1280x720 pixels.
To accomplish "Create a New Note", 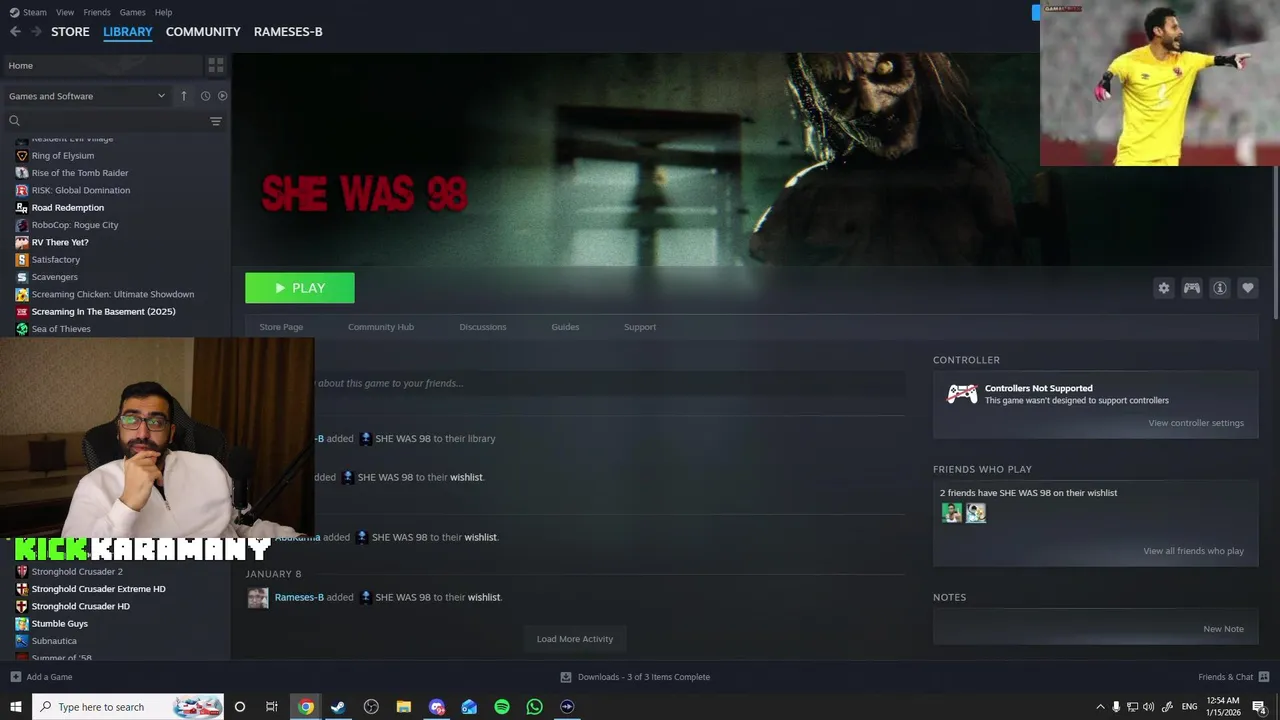I will coord(1224,629).
